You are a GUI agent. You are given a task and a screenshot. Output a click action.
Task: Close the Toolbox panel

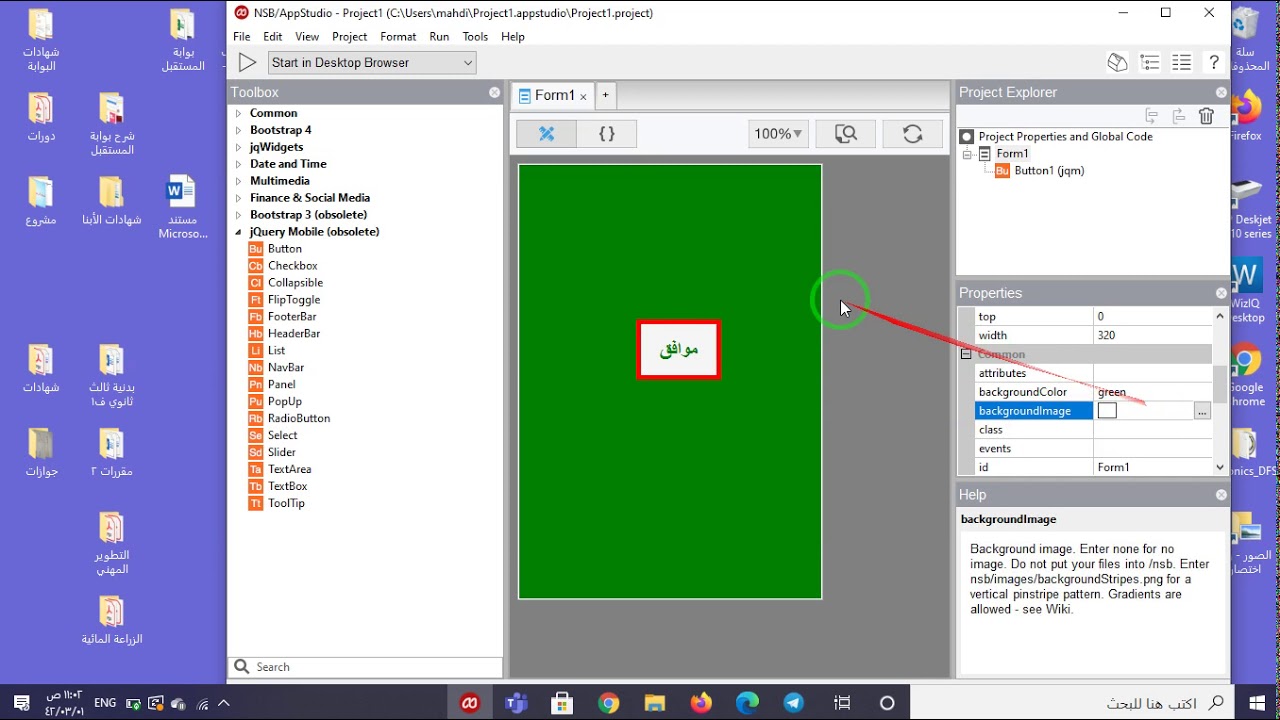coord(494,92)
